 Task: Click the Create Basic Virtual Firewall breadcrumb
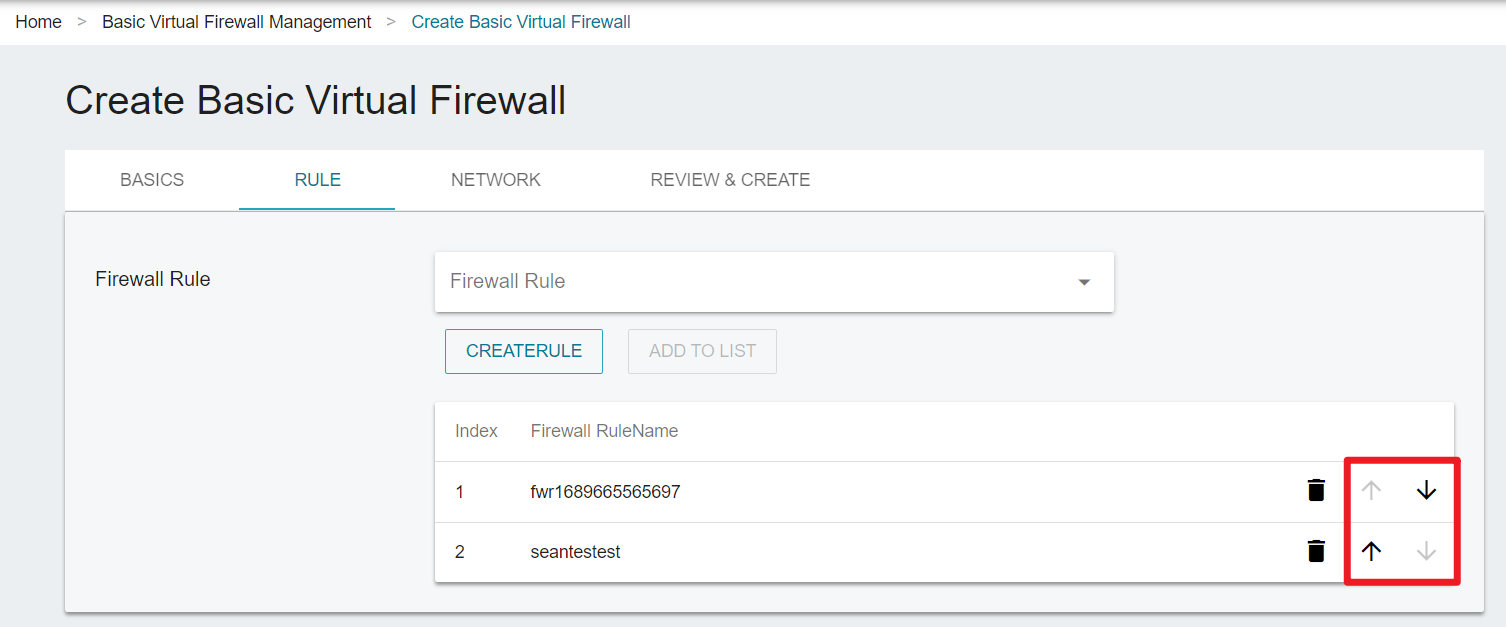521,22
